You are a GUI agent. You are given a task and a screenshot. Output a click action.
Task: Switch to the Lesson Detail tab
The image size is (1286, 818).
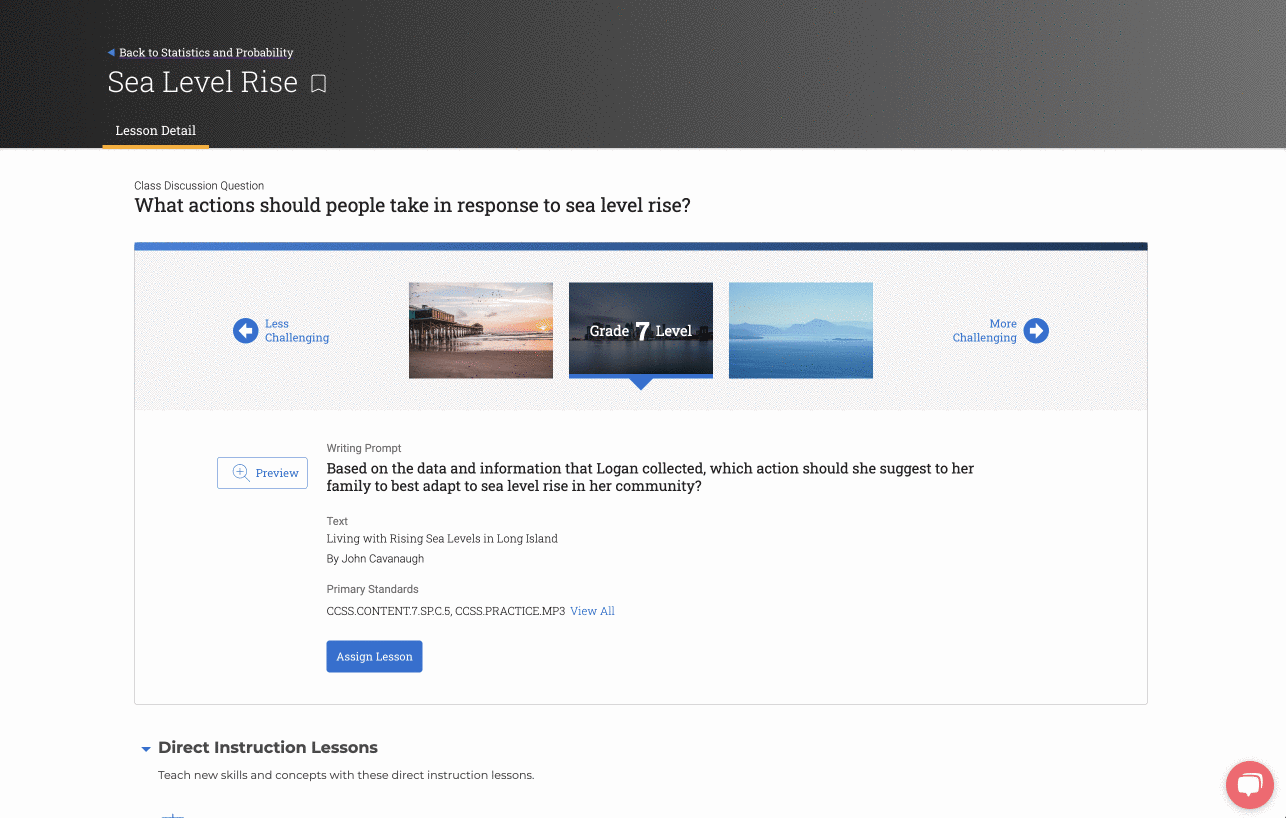[x=156, y=131]
